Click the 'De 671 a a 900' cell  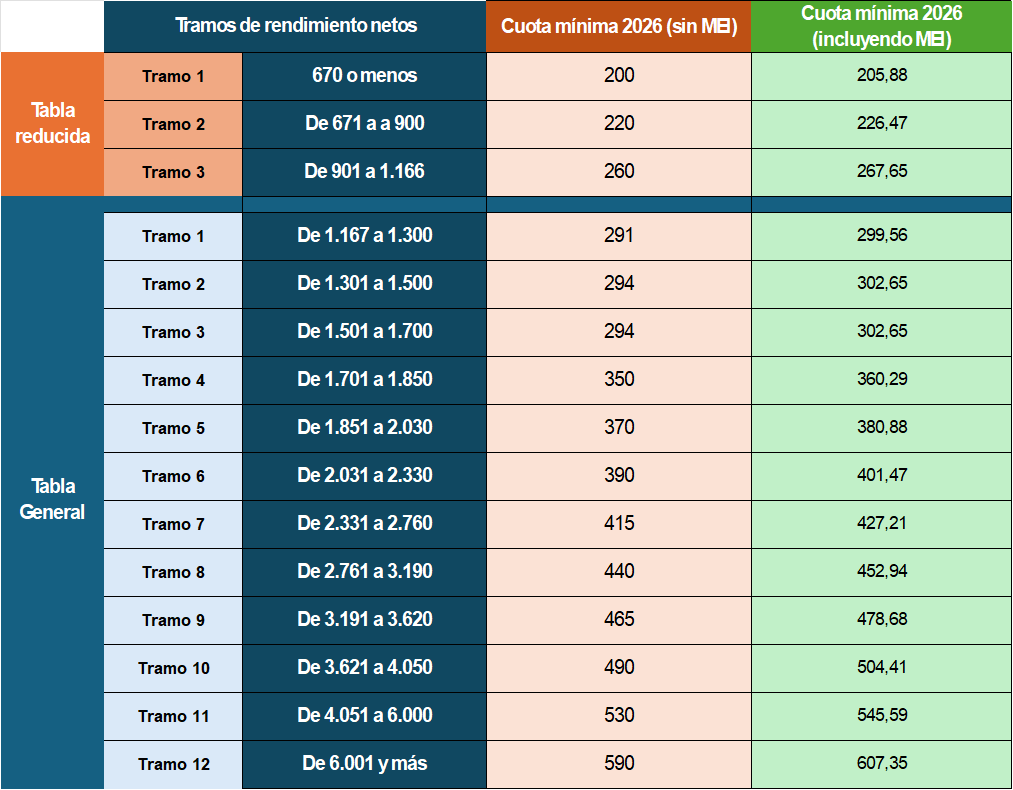pyautogui.click(x=364, y=123)
